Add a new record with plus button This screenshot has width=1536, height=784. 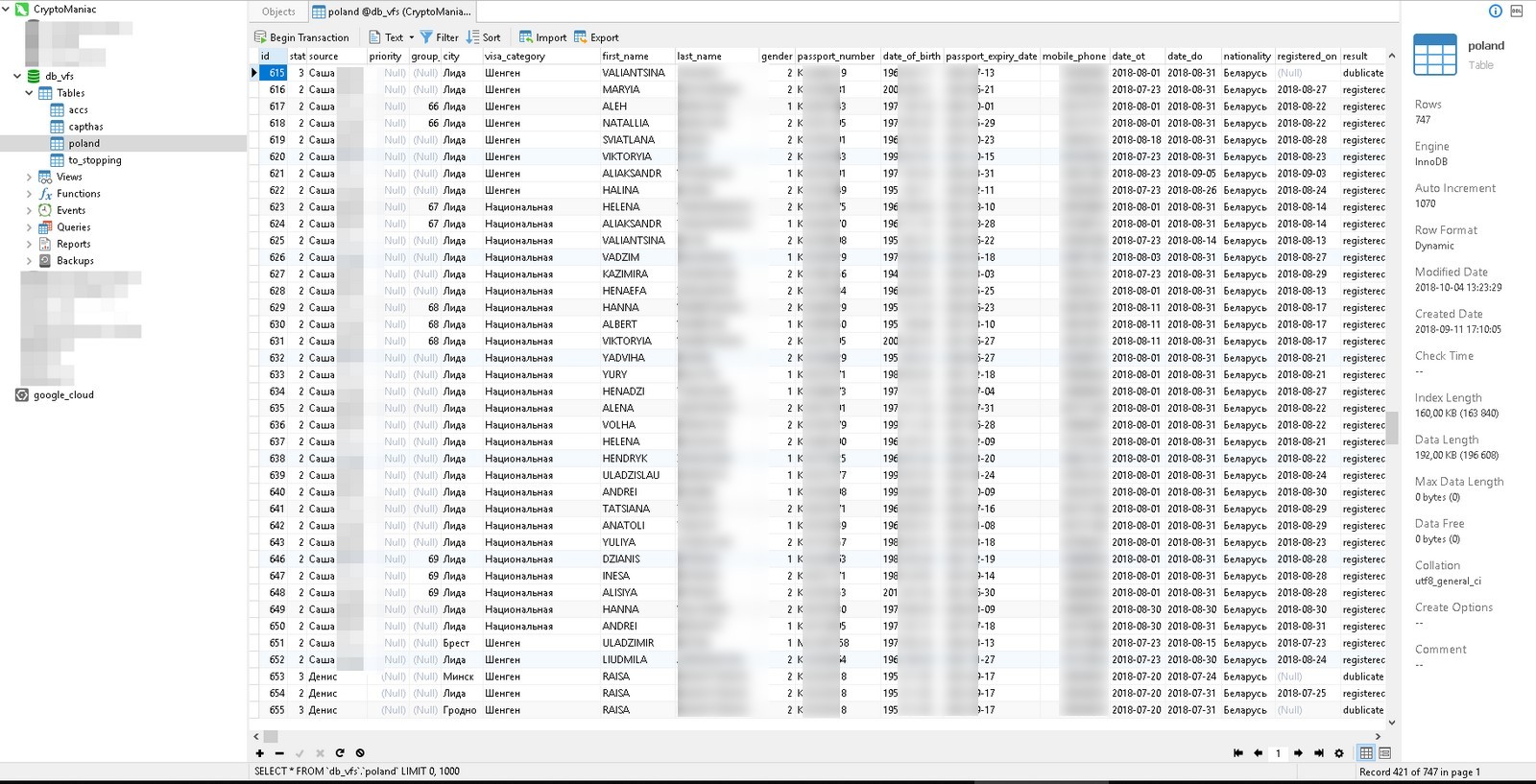coord(259,753)
